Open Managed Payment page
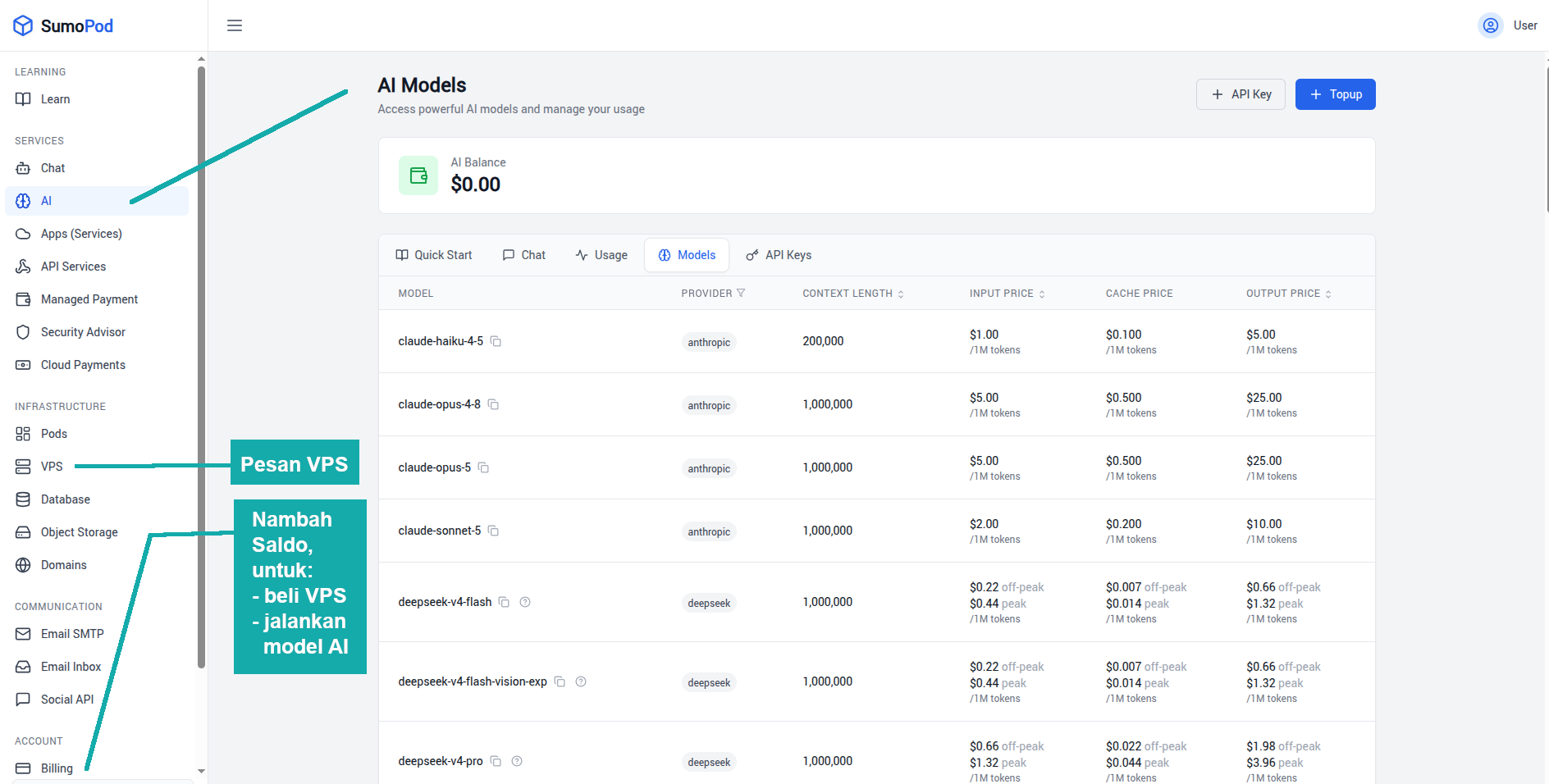The image size is (1549, 784). pyautogui.click(x=97, y=299)
